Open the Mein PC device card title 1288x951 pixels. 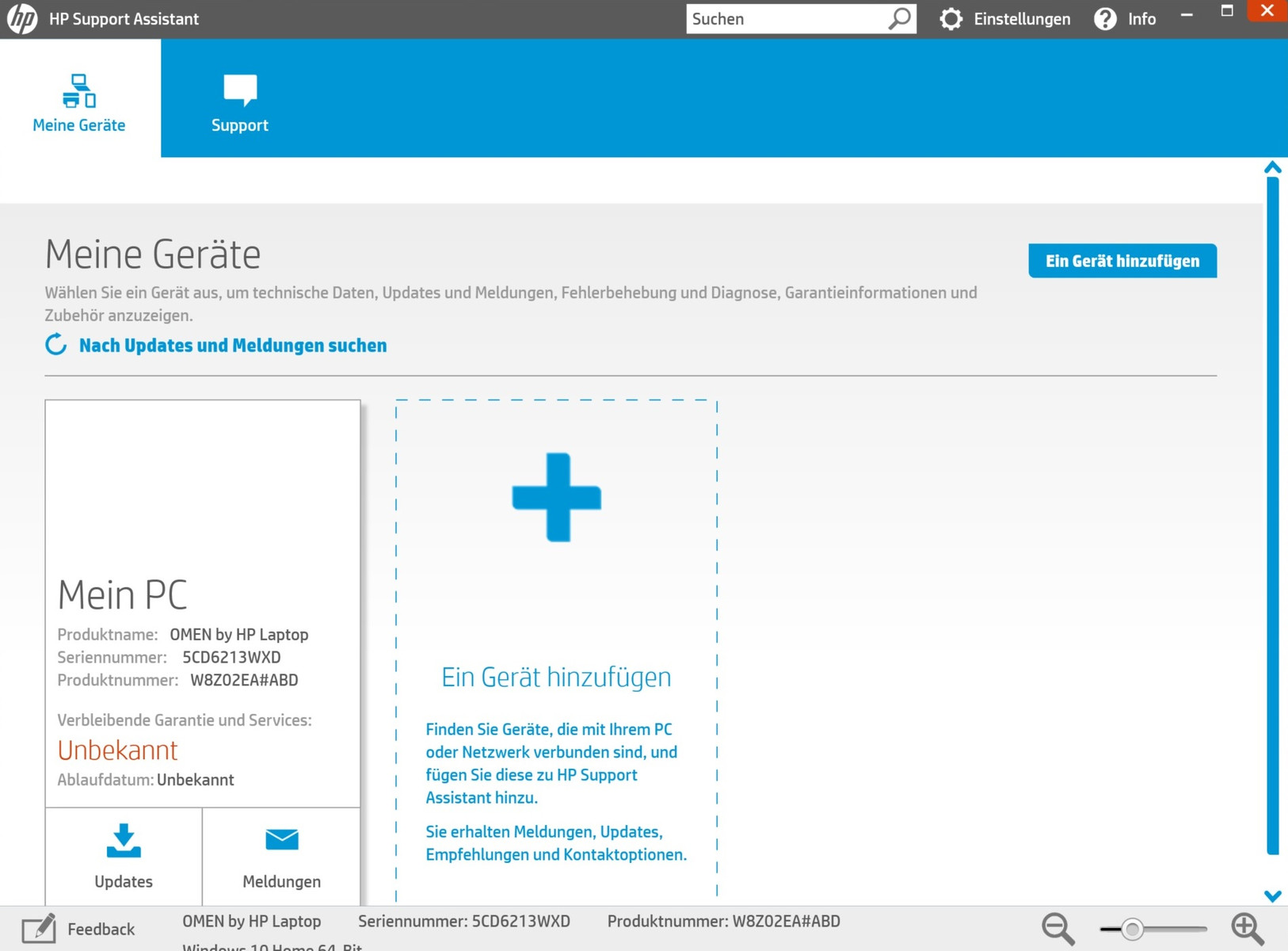click(x=123, y=595)
